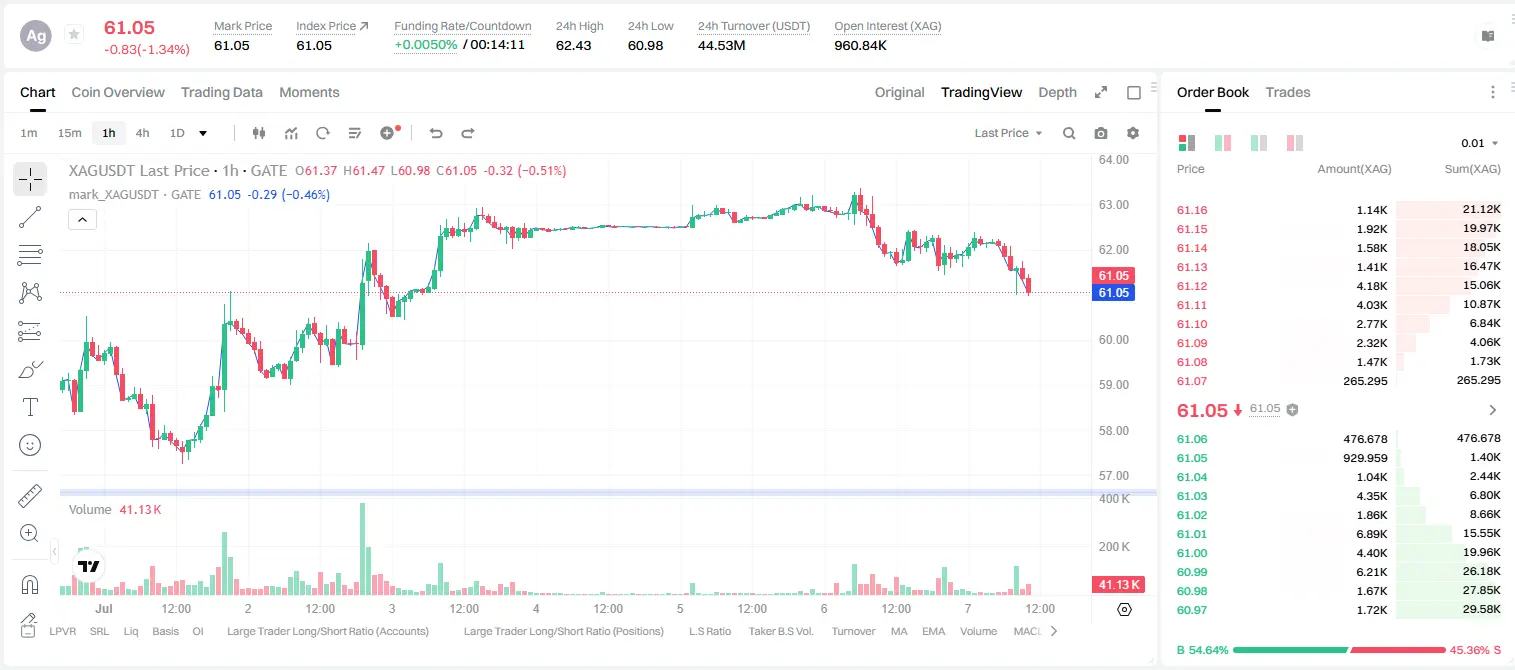Undo the last chart action
The image size is (1515, 670).
436,133
